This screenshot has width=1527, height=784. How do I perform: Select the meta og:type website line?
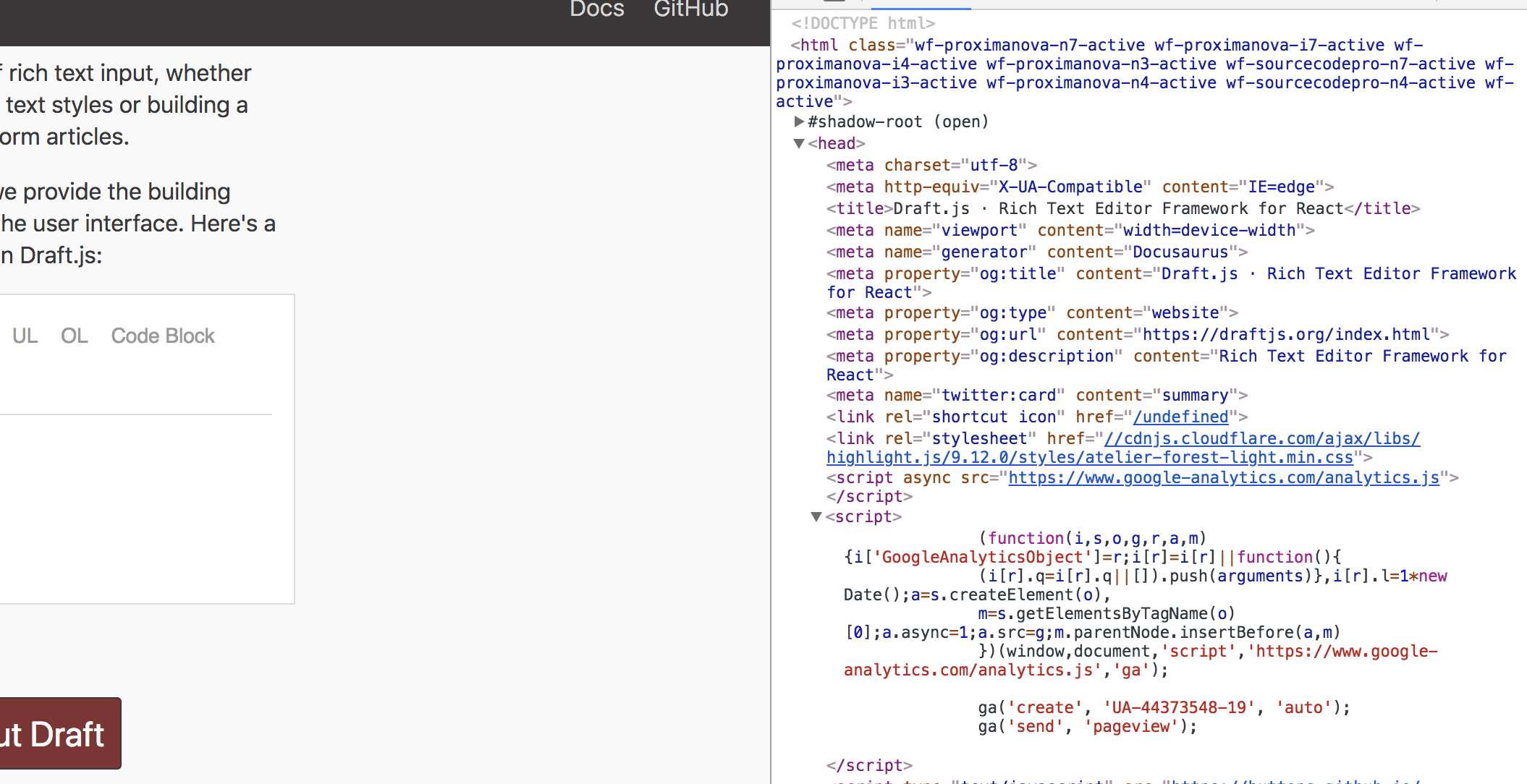point(1032,312)
